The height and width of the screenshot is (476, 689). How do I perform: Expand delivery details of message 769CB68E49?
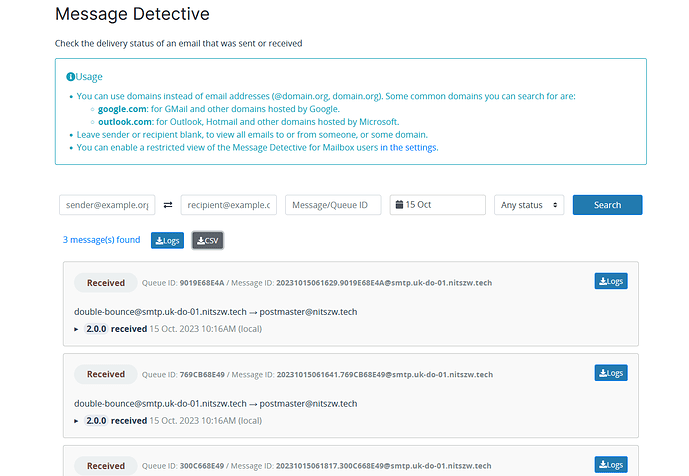click(76, 421)
